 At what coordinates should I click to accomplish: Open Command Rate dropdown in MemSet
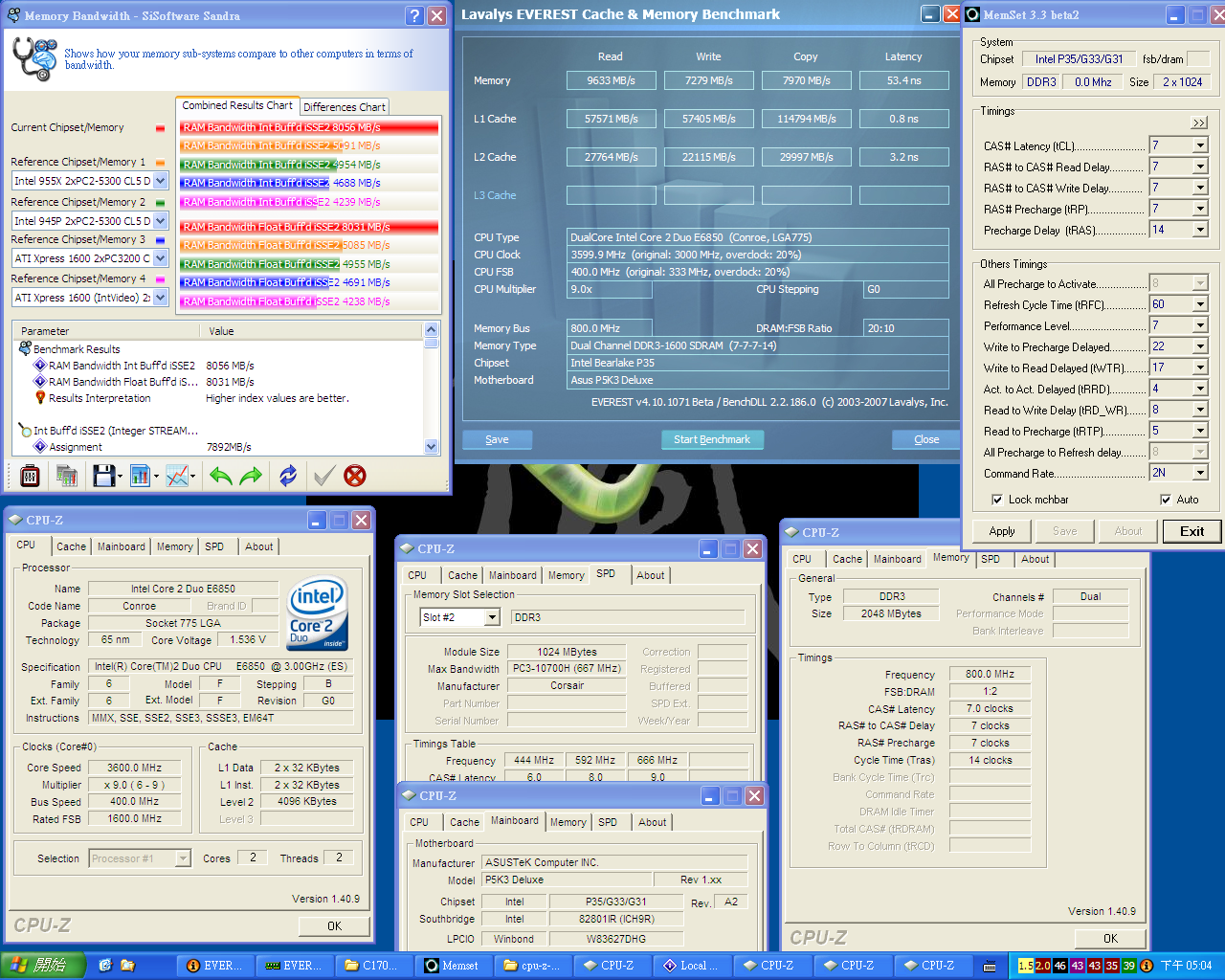pos(1200,473)
